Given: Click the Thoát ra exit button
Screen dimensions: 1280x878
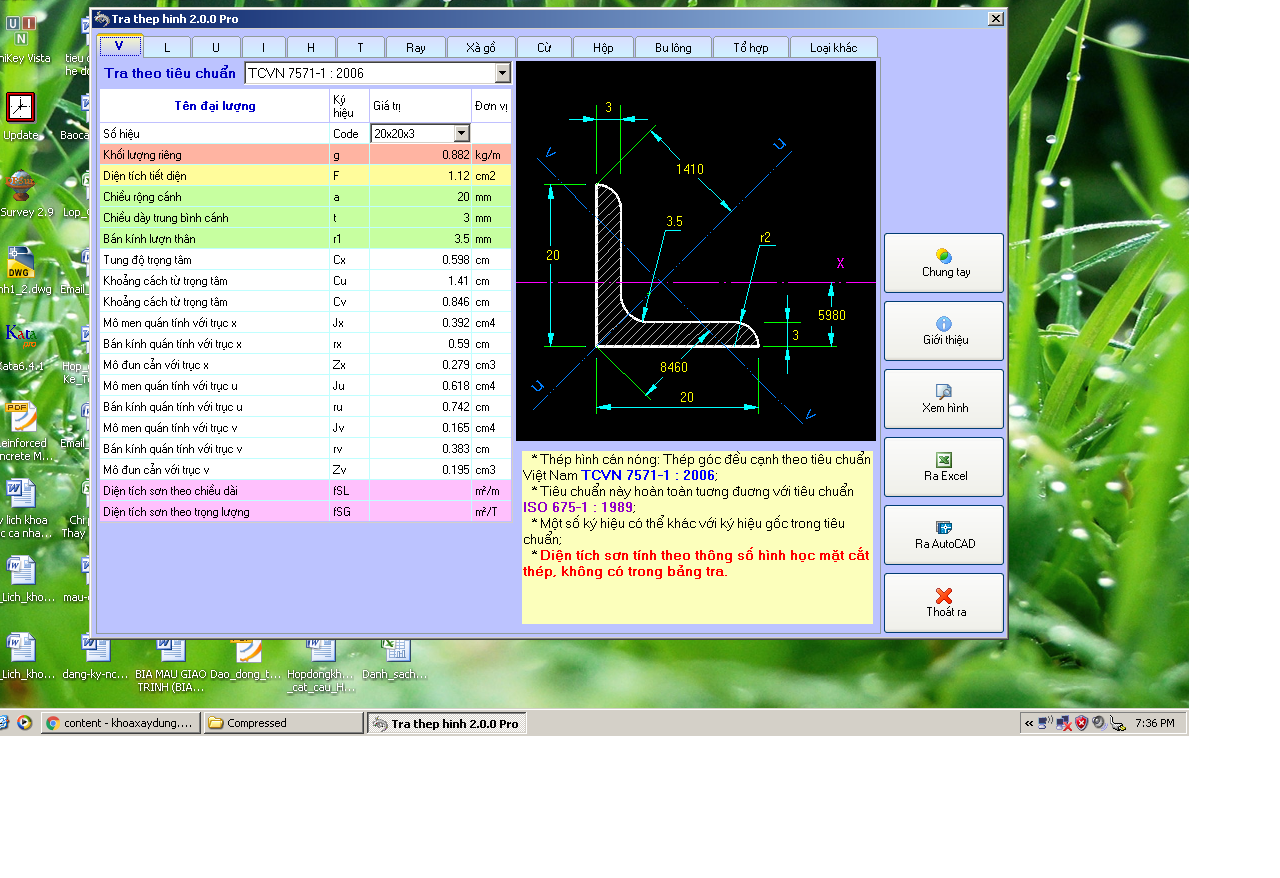Looking at the screenshot, I should [x=944, y=603].
